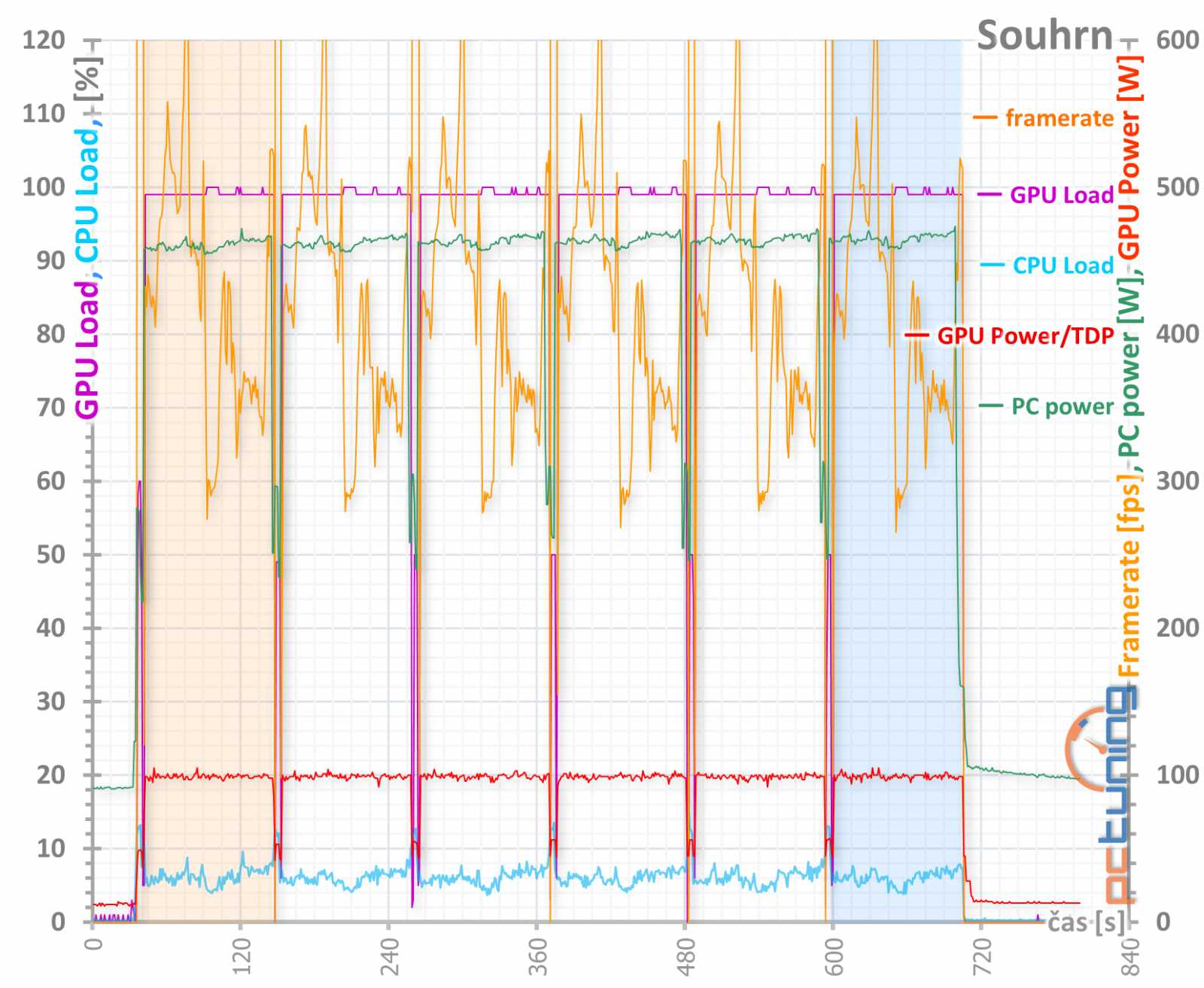The image size is (1204, 988).
Task: Click left axis value 60
Action: click(x=51, y=481)
